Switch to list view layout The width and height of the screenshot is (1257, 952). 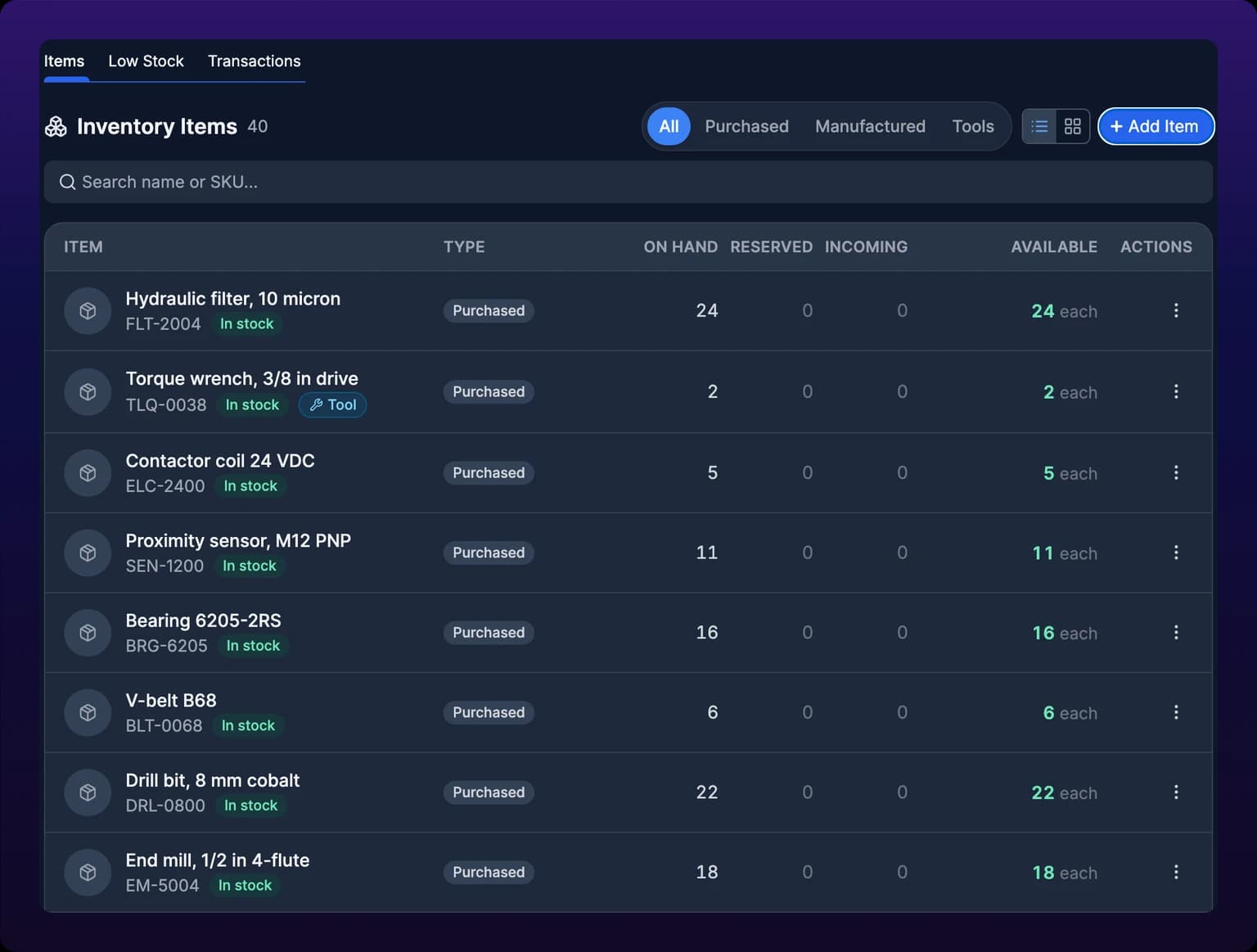click(1039, 126)
